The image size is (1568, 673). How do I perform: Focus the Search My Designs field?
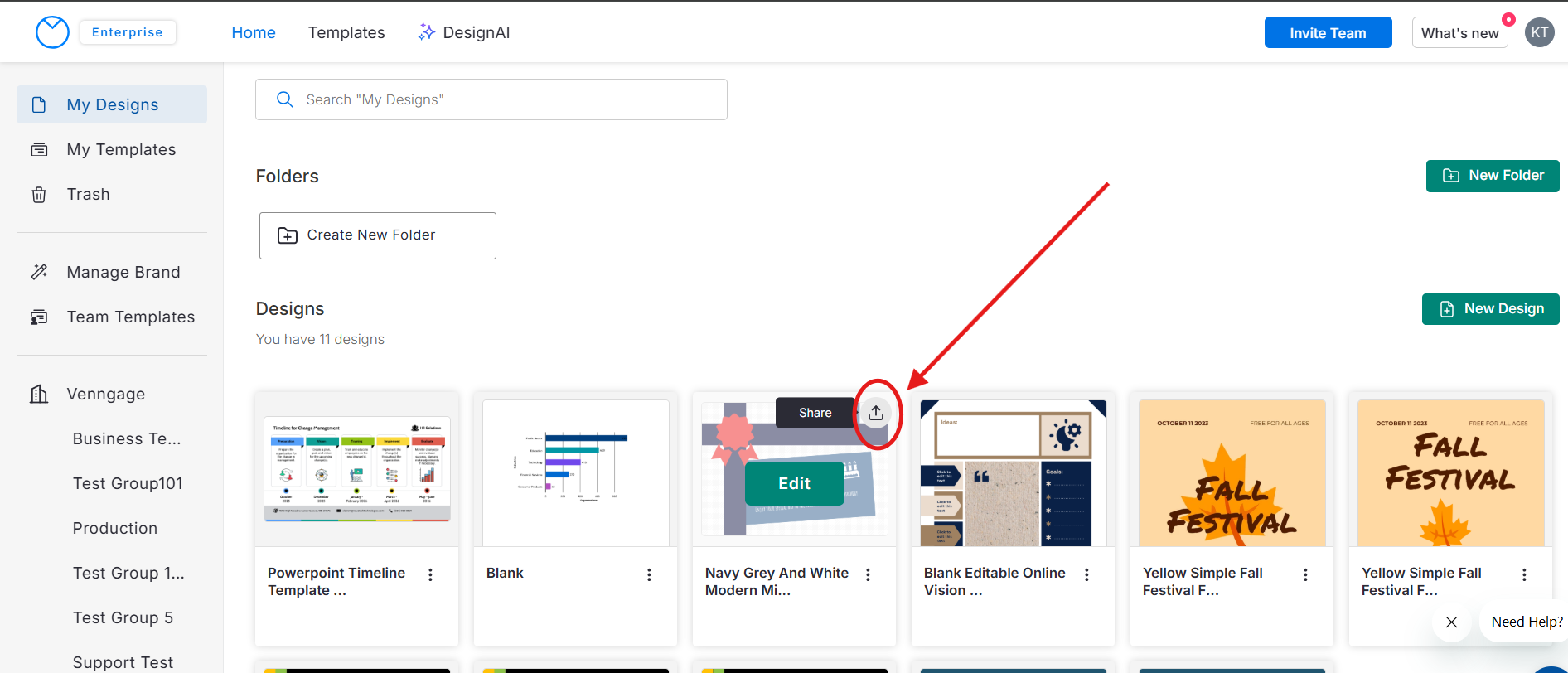click(x=506, y=99)
